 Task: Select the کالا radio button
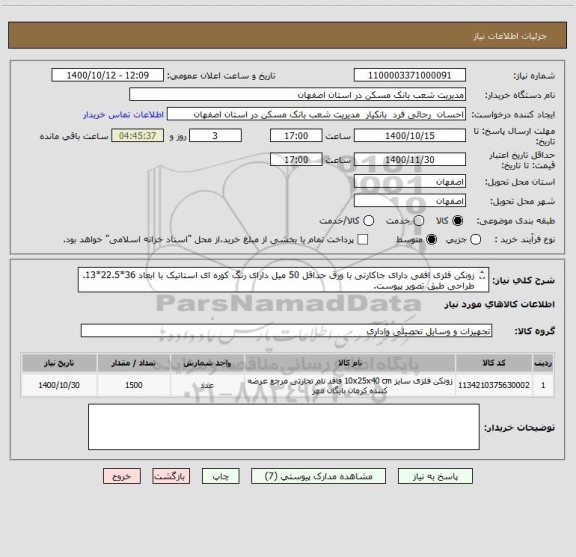point(458,220)
